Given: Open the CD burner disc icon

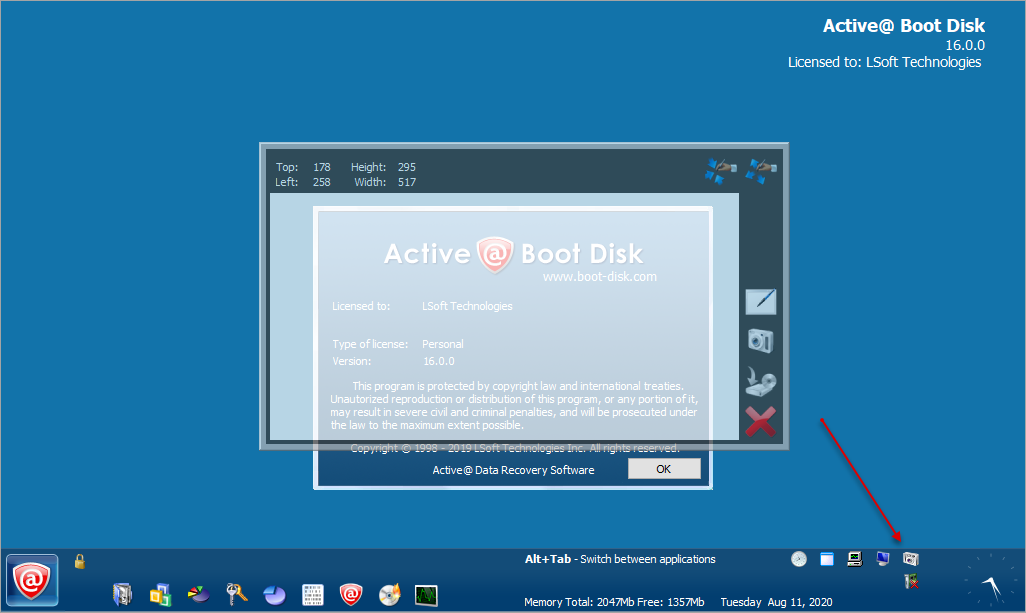Looking at the screenshot, I should 389,595.
